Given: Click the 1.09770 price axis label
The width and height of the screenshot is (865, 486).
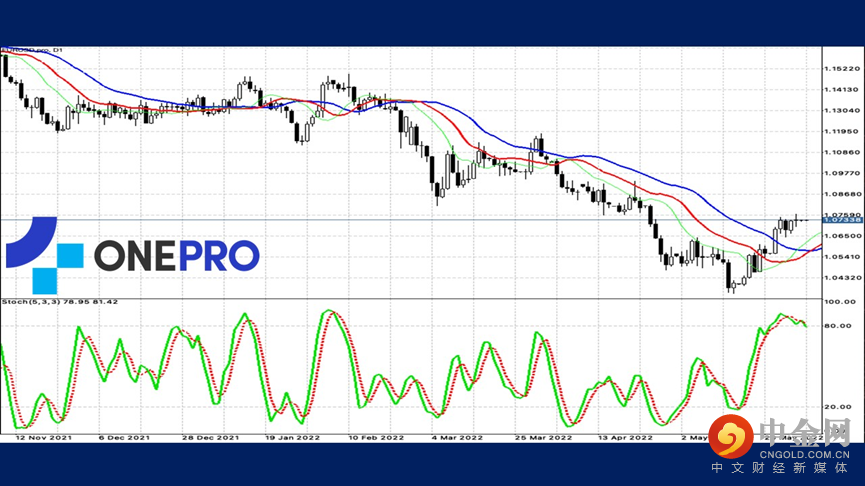Looking at the screenshot, I should point(842,173).
